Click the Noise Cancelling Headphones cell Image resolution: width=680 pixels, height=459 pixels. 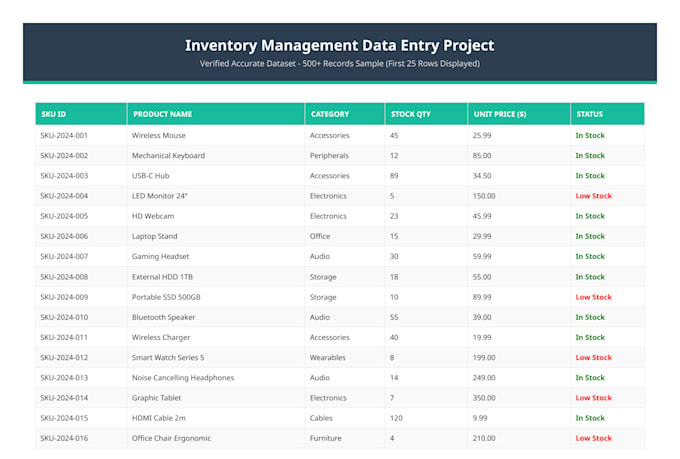[x=216, y=377]
